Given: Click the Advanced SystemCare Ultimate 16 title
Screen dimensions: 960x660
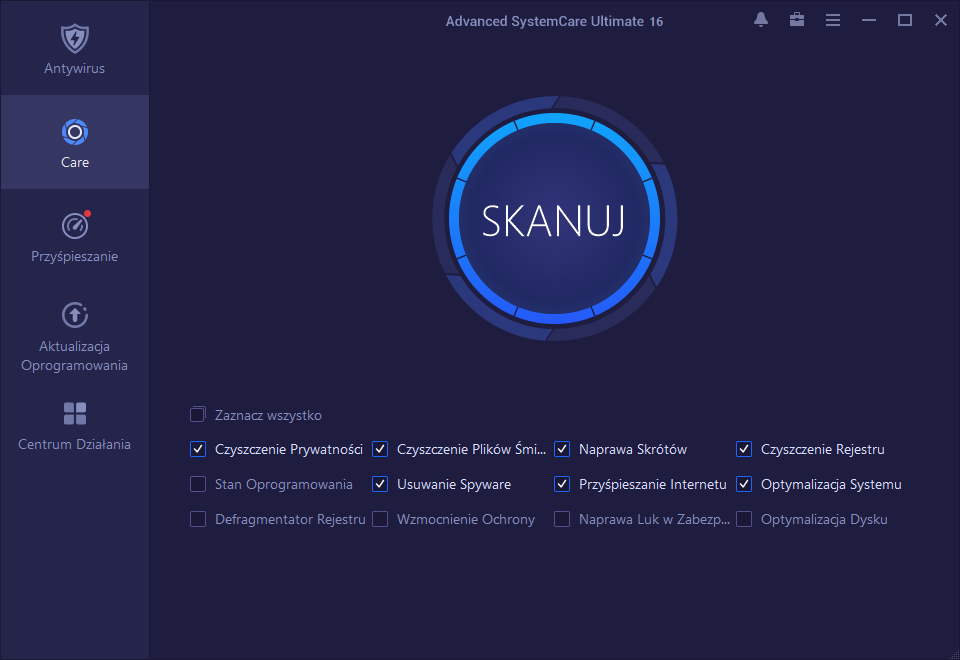Looking at the screenshot, I should 554,21.
